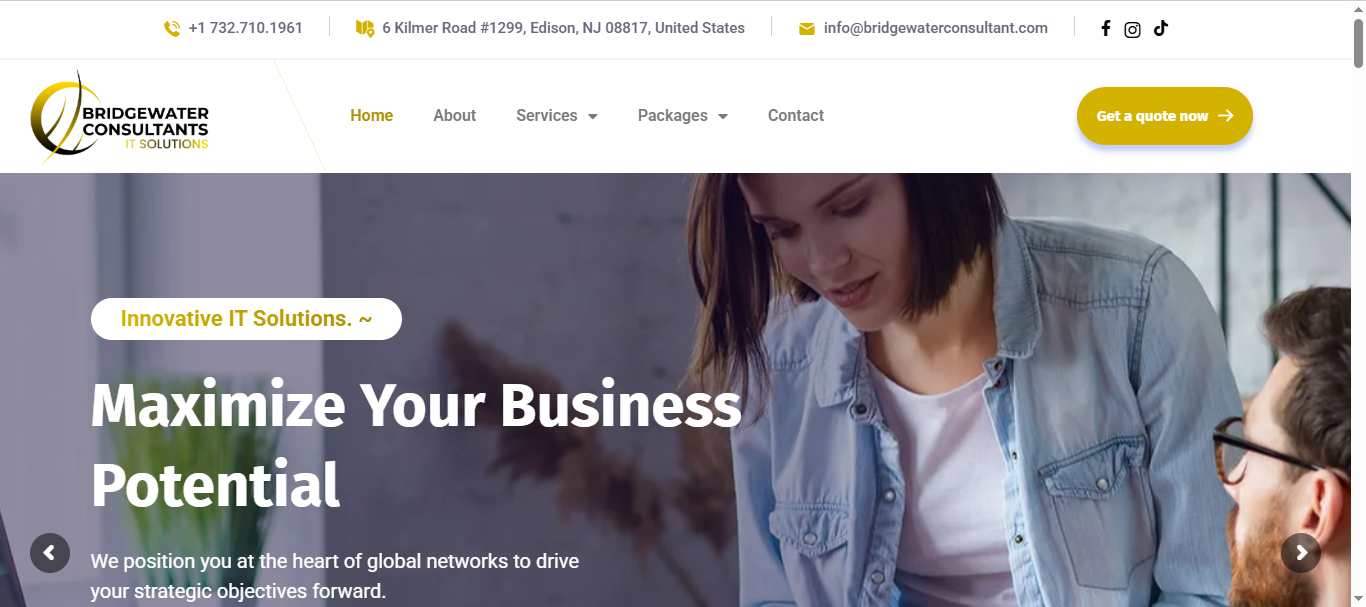Image resolution: width=1366 pixels, height=607 pixels.
Task: Click the phone icon beside the number
Action: click(x=172, y=28)
